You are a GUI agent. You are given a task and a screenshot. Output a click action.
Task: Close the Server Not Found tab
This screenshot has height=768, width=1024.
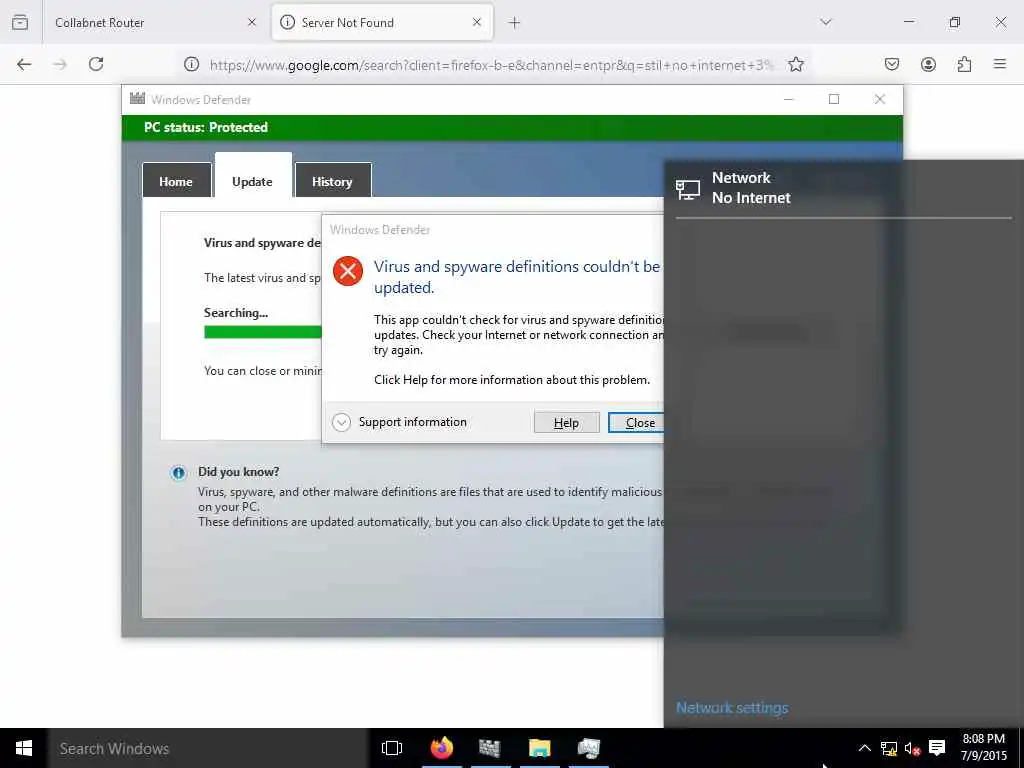[x=477, y=22]
